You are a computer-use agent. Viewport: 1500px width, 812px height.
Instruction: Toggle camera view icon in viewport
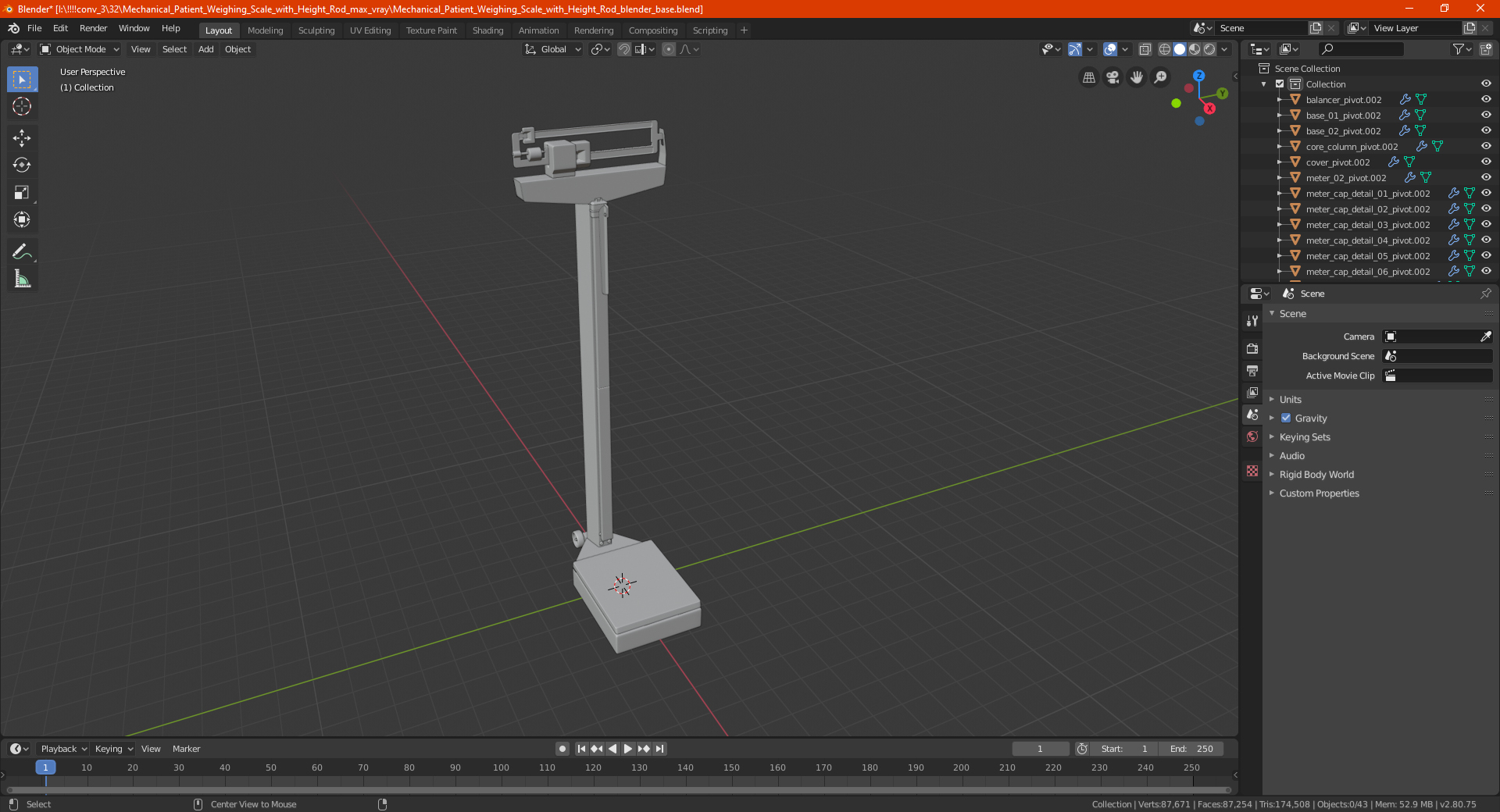pyautogui.click(x=1113, y=77)
